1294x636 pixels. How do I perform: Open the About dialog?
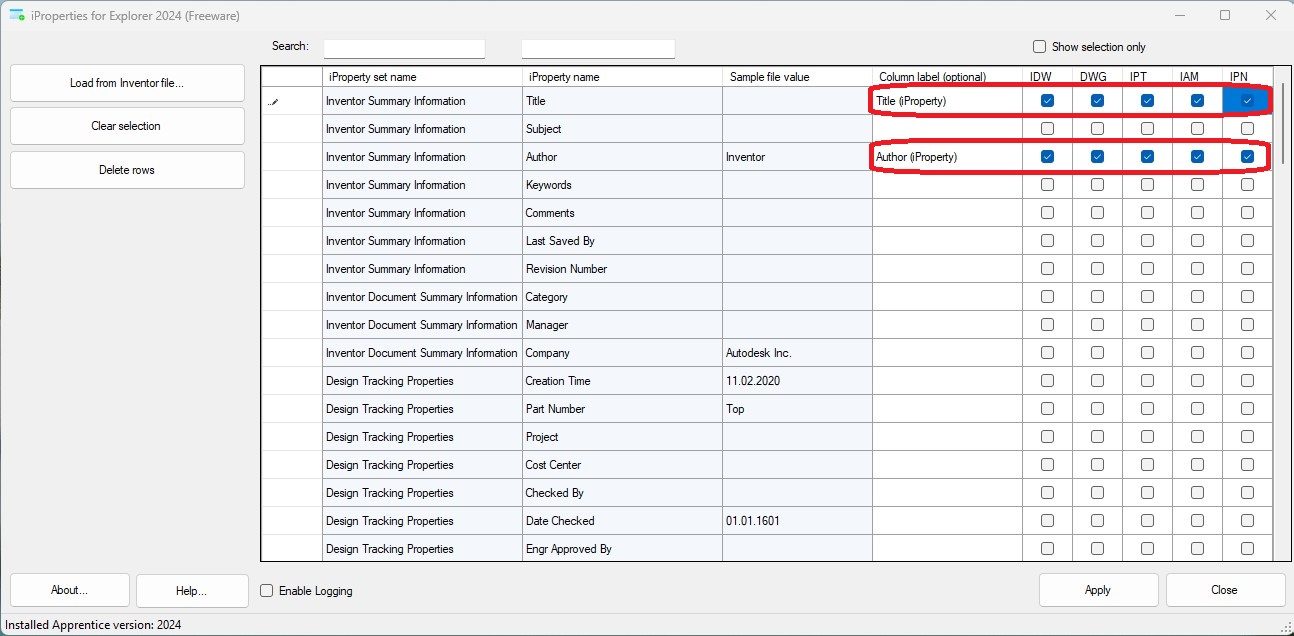[x=70, y=590]
